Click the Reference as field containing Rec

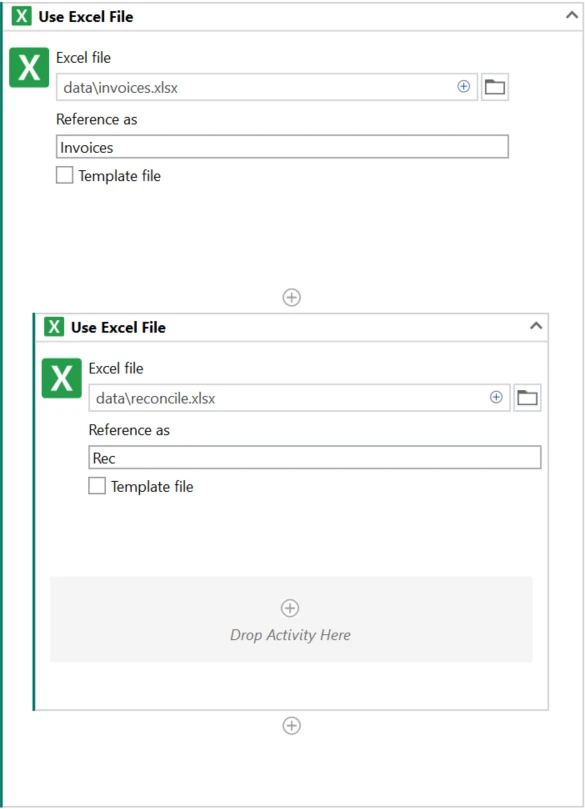coord(315,457)
